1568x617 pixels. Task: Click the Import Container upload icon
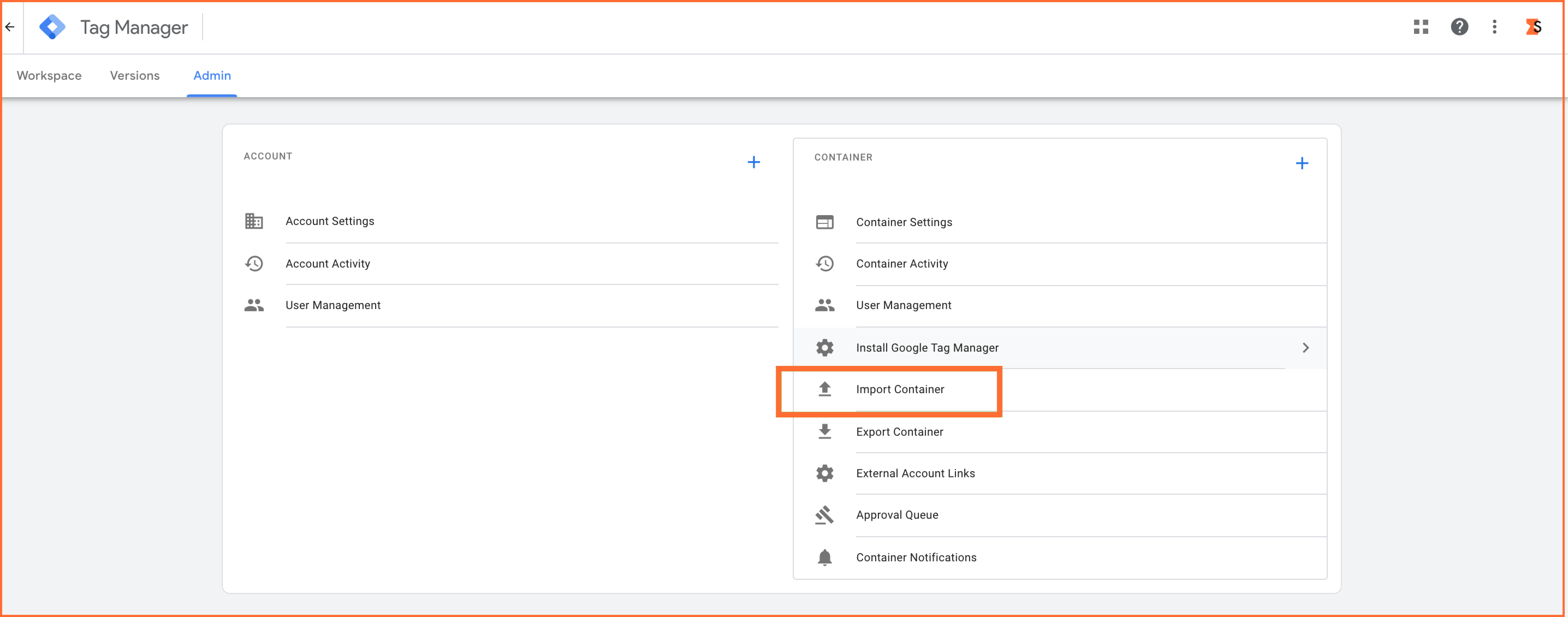click(x=824, y=389)
